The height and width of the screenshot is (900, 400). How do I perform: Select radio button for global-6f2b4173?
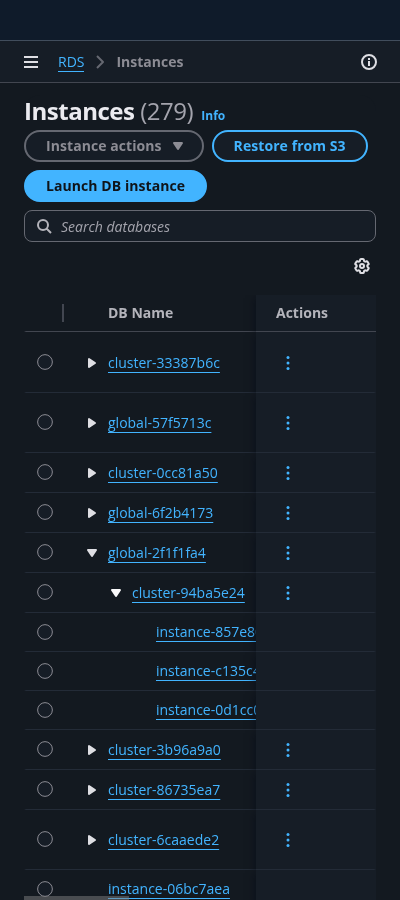(x=45, y=512)
